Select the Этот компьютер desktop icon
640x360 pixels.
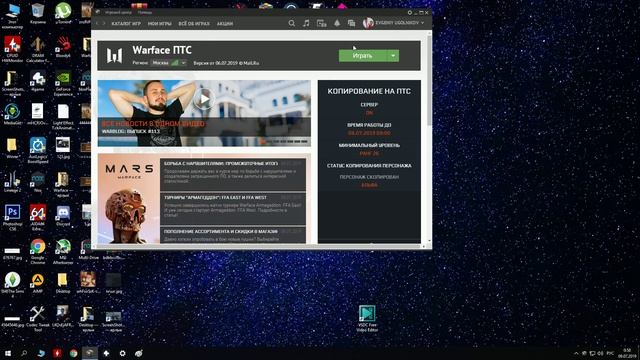pyautogui.click(x=12, y=16)
